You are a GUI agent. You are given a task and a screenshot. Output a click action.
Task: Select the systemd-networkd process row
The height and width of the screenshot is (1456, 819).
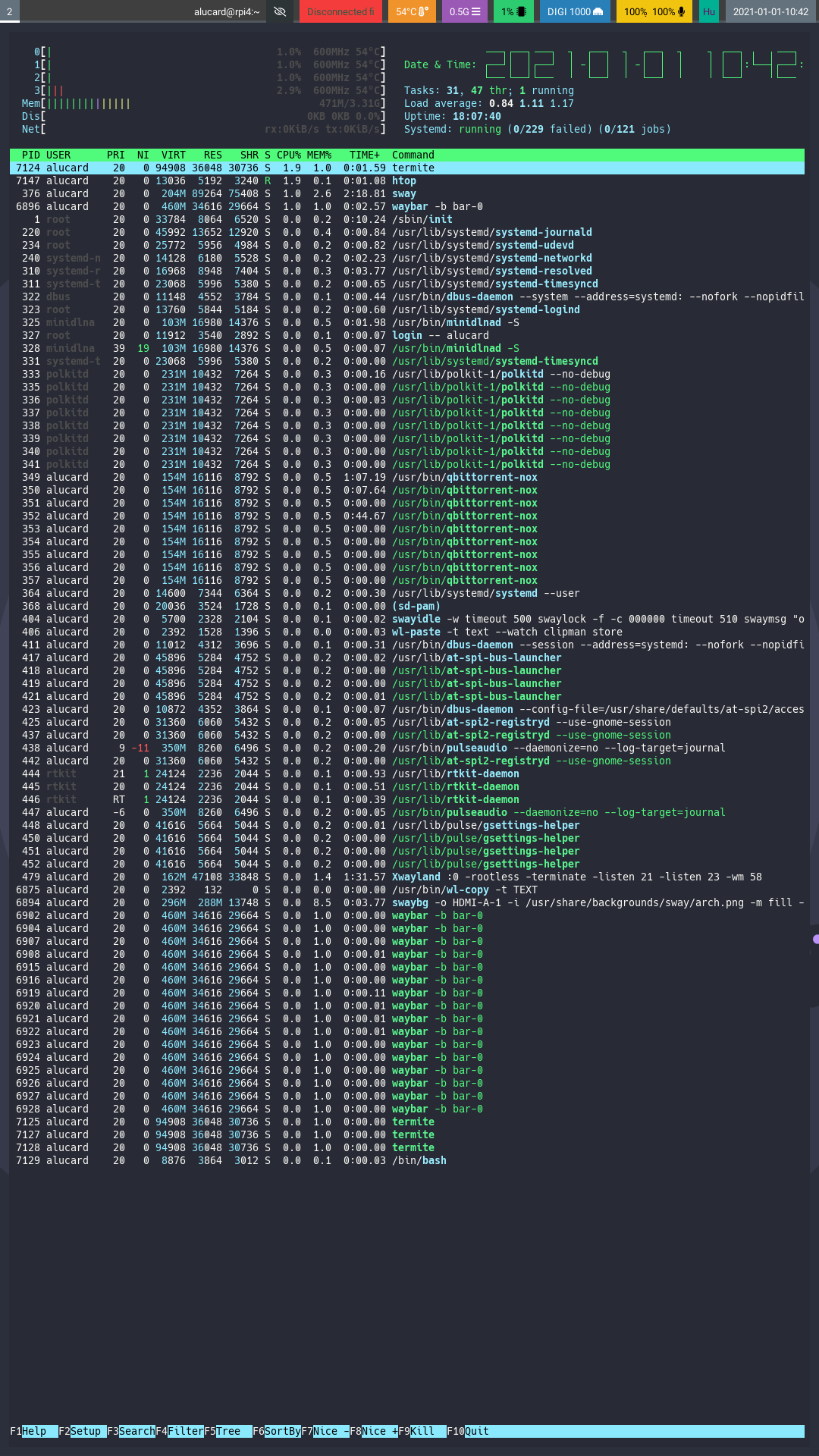pyautogui.click(x=407, y=258)
